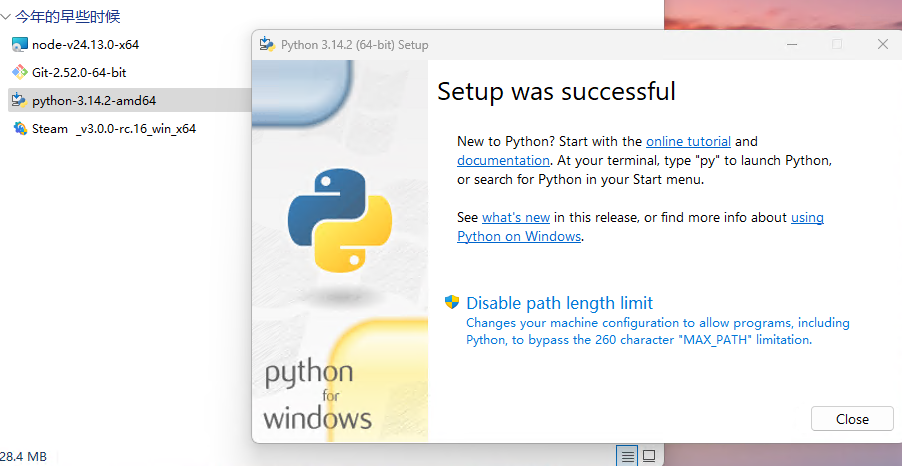Viewport: 902px width, 466px height.
Task: Click the Steam _v3.0.0-rc.16_win_x64 file icon
Action: pos(20,128)
